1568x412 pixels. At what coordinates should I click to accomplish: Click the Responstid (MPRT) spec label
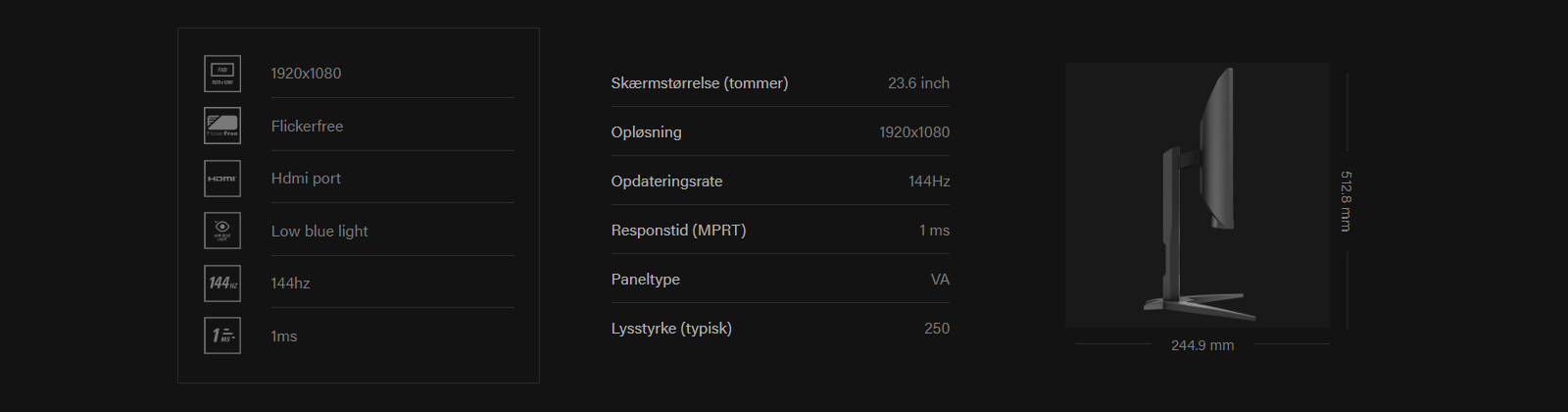click(x=678, y=231)
